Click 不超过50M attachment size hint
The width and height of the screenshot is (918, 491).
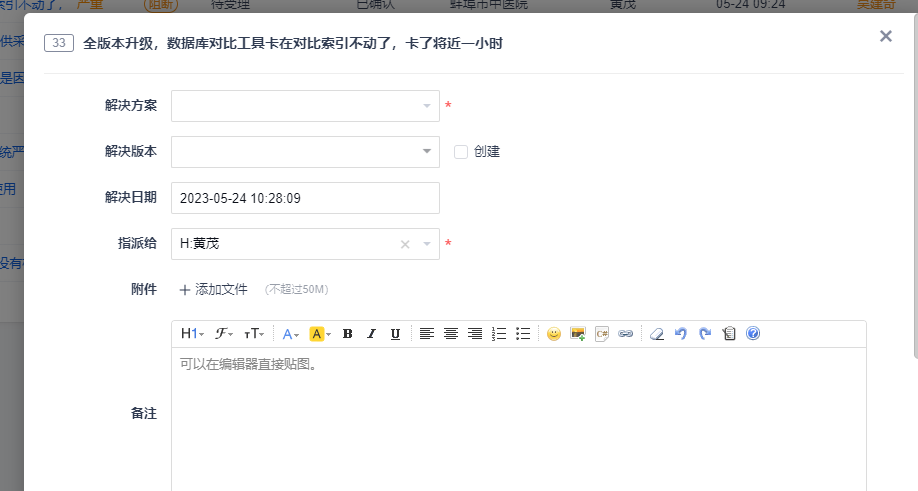(x=296, y=290)
